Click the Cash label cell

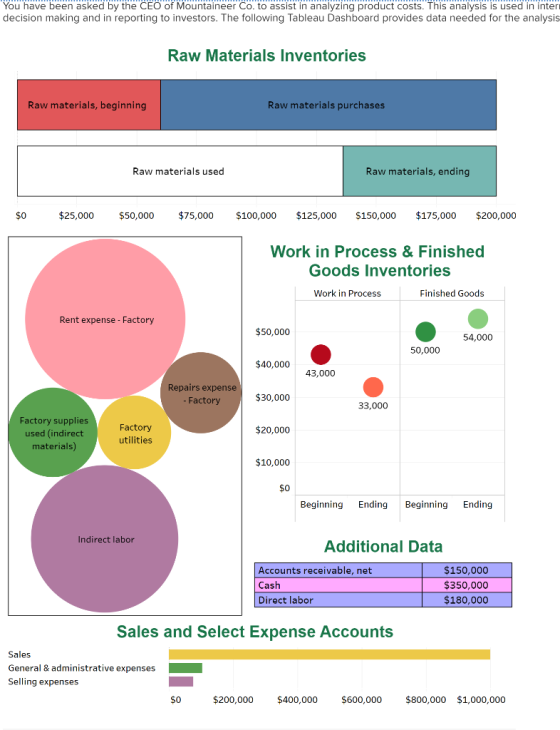click(338, 585)
